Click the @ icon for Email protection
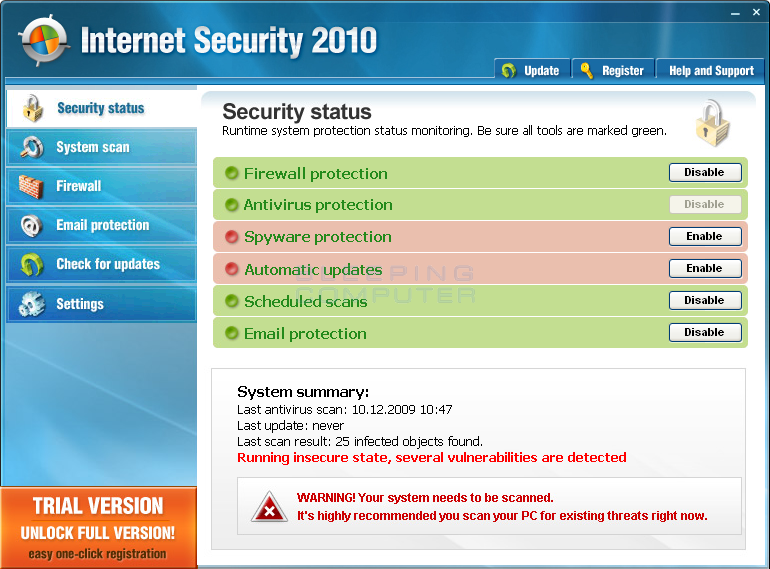Screen dimensions: 770x569 (31, 226)
